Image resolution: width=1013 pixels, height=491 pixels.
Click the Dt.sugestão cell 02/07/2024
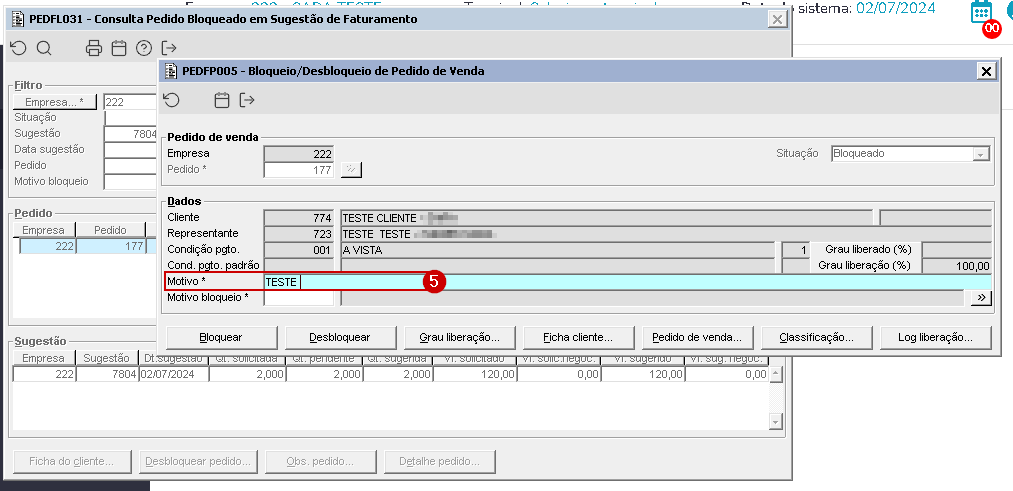pos(174,374)
